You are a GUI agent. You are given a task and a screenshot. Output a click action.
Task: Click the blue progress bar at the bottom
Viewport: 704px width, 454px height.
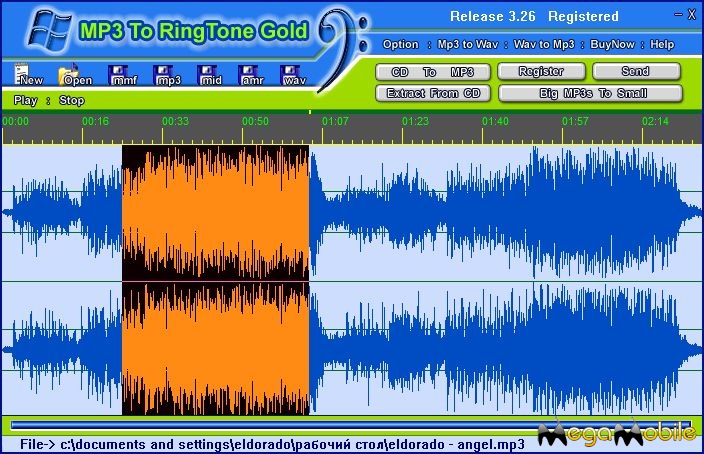[x=350, y=425]
